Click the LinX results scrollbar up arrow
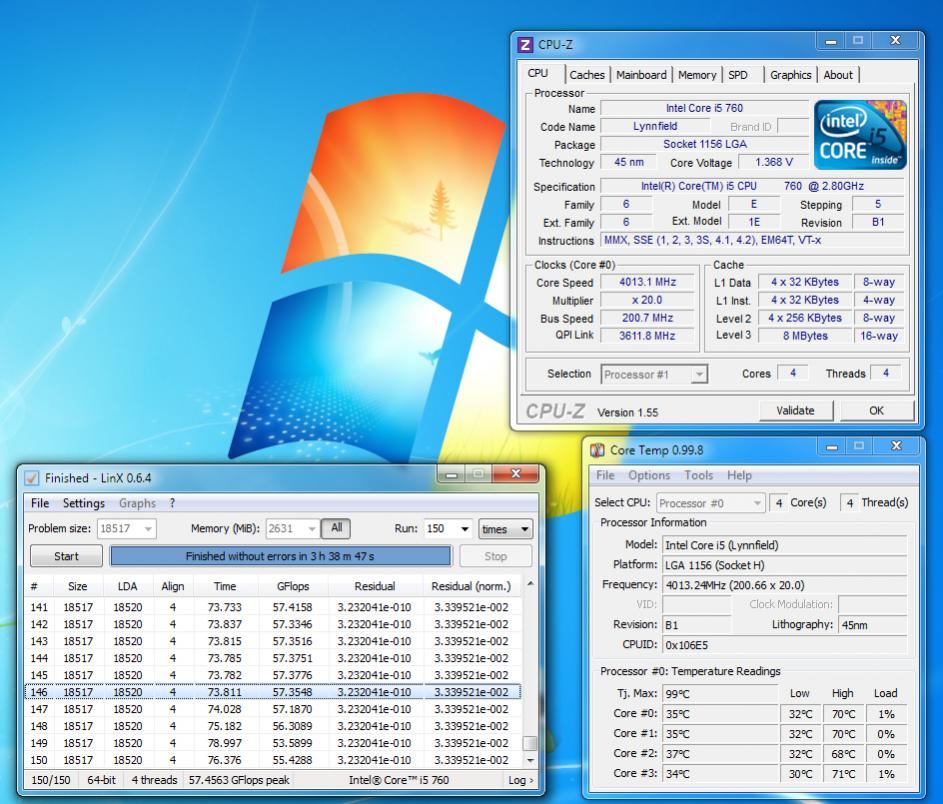 (x=530, y=583)
